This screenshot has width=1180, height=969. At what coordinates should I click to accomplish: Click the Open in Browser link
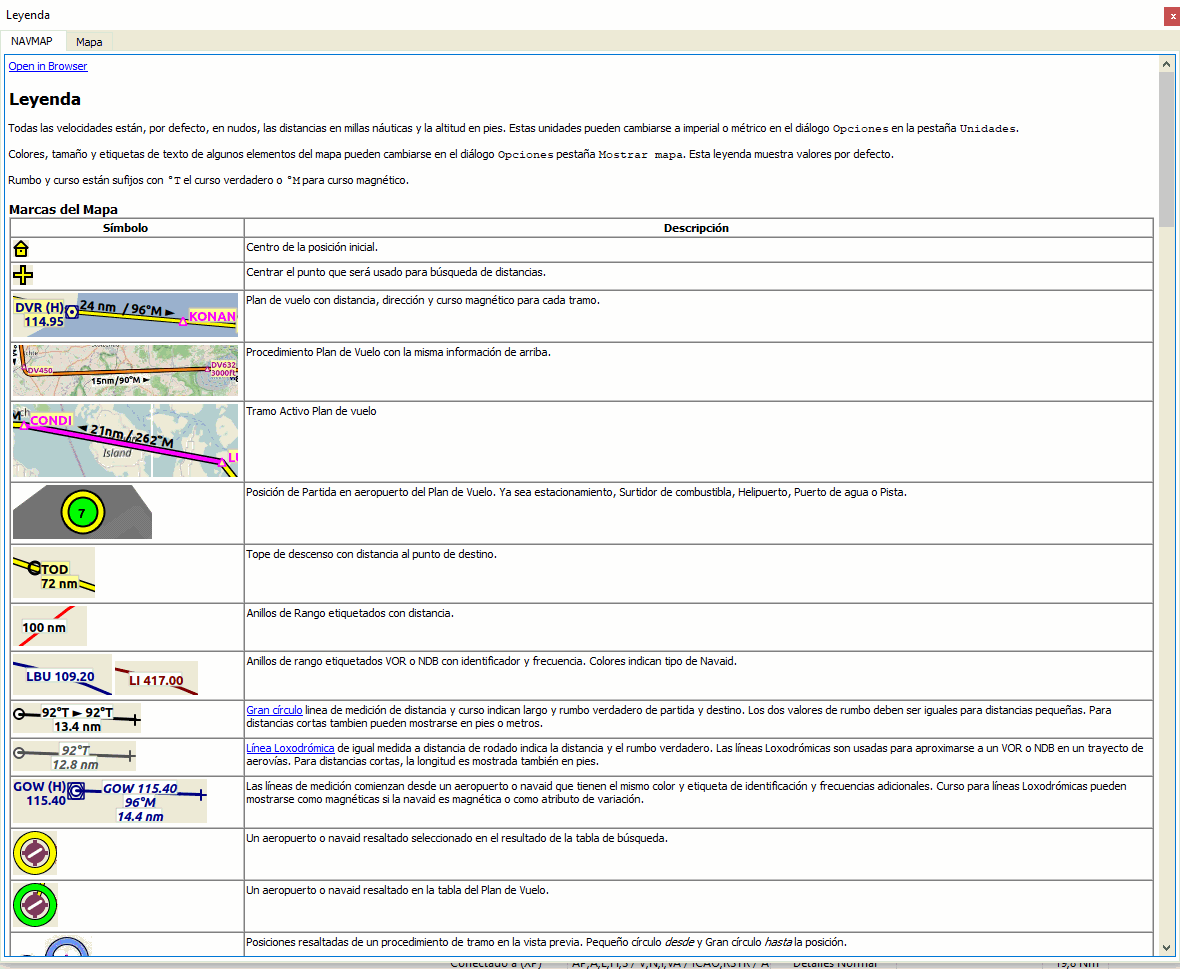(47, 66)
